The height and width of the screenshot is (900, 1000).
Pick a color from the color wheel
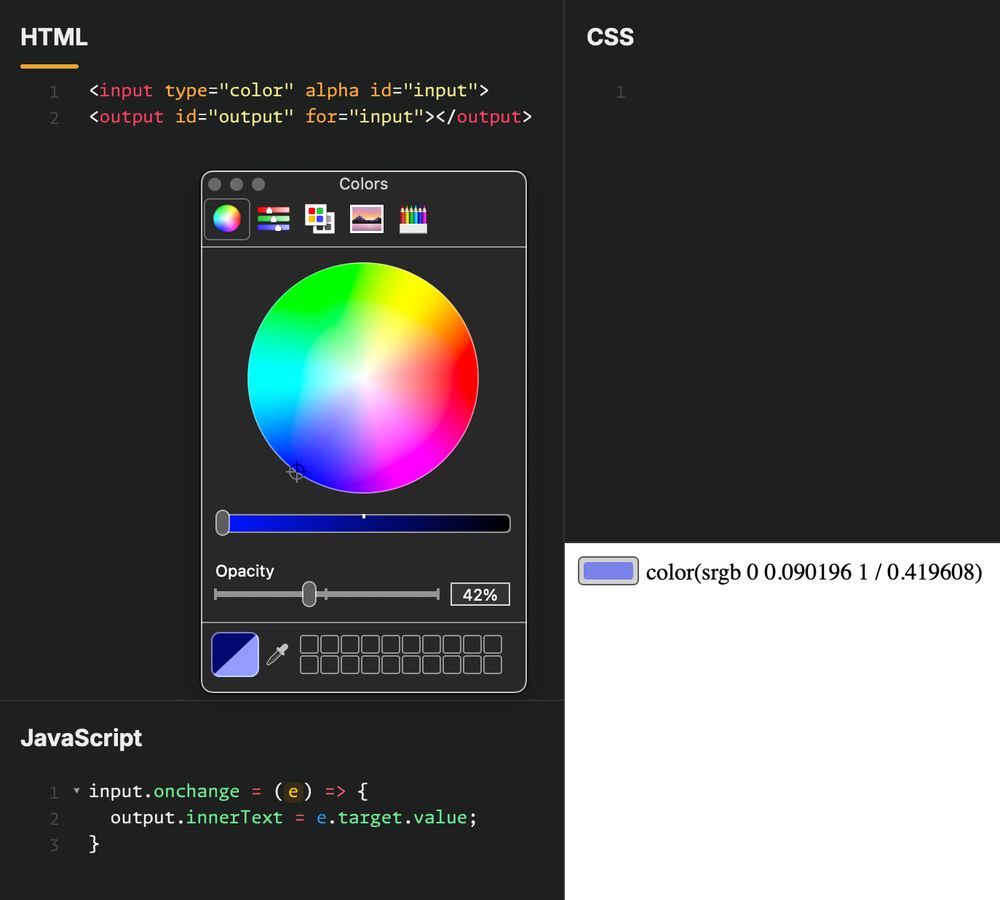point(362,375)
